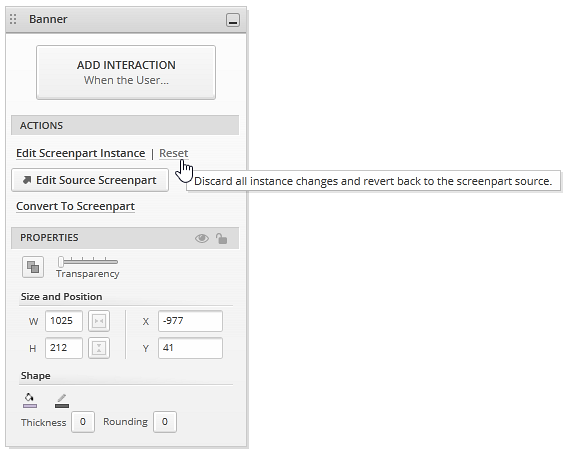Focus the W width input field
Viewport: 567px width, 451px height.
point(64,321)
